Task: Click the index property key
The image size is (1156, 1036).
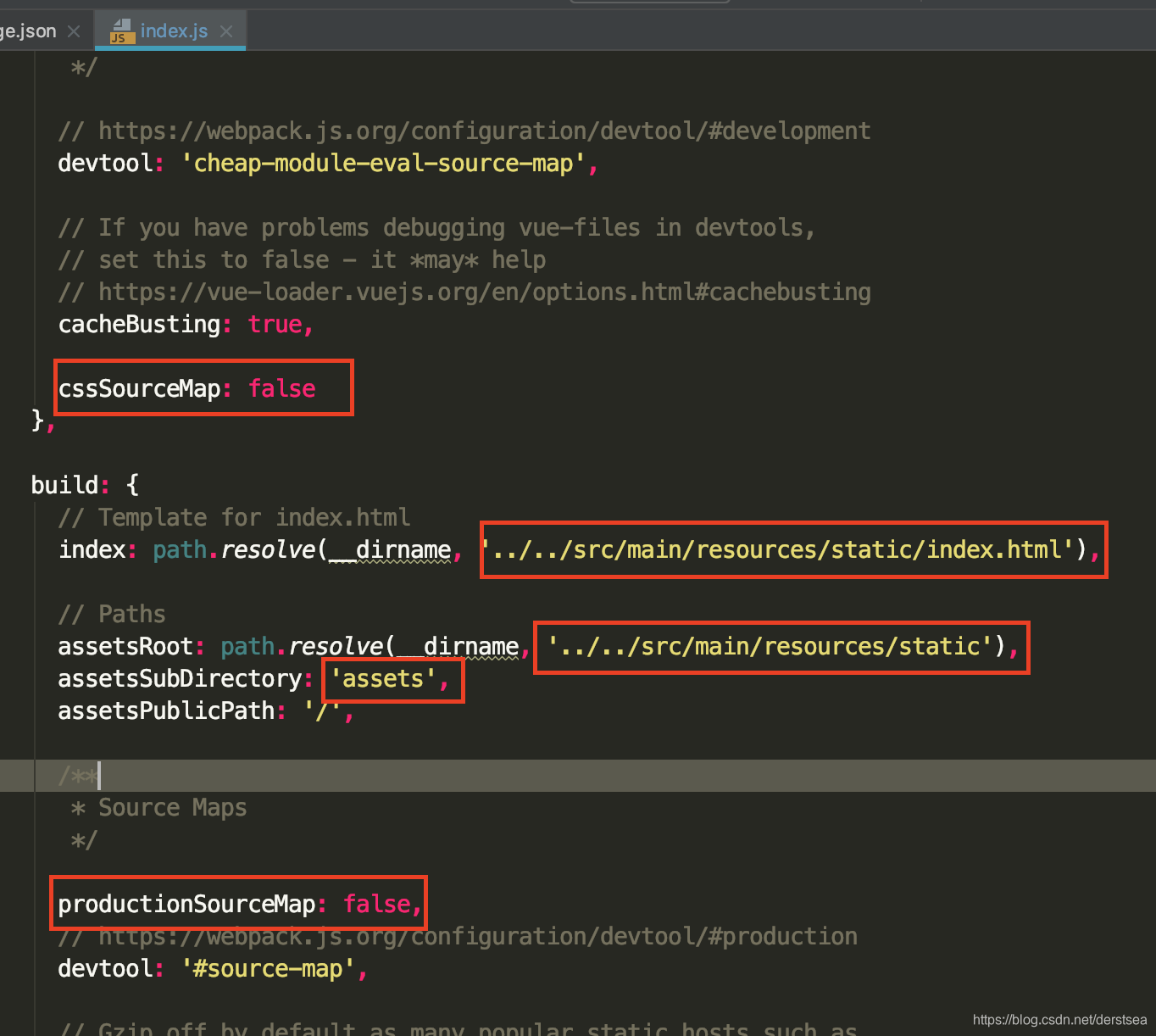Action: coord(92,549)
